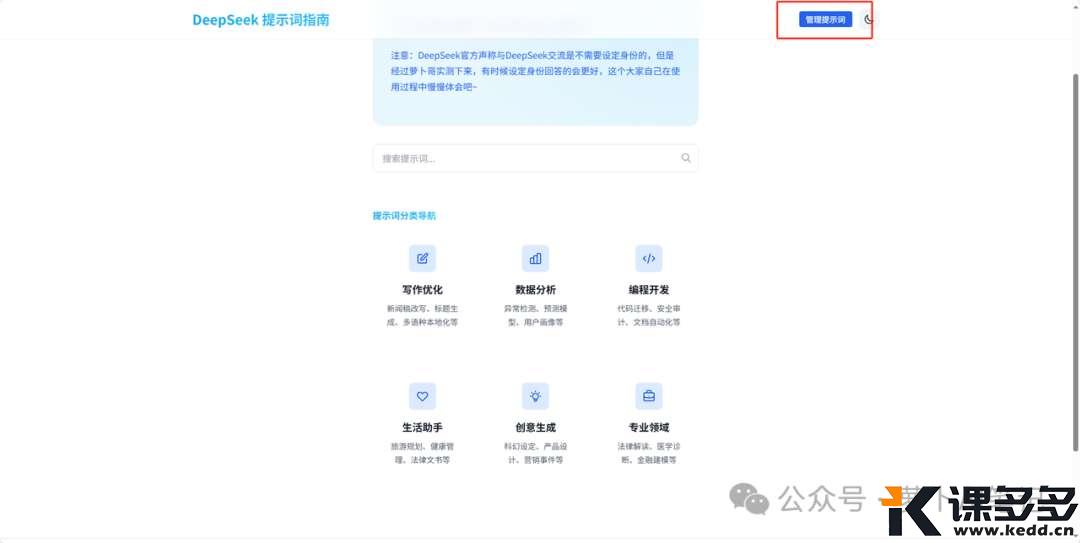
Task: Click the 提示词分类导航 heading
Action: point(404,216)
